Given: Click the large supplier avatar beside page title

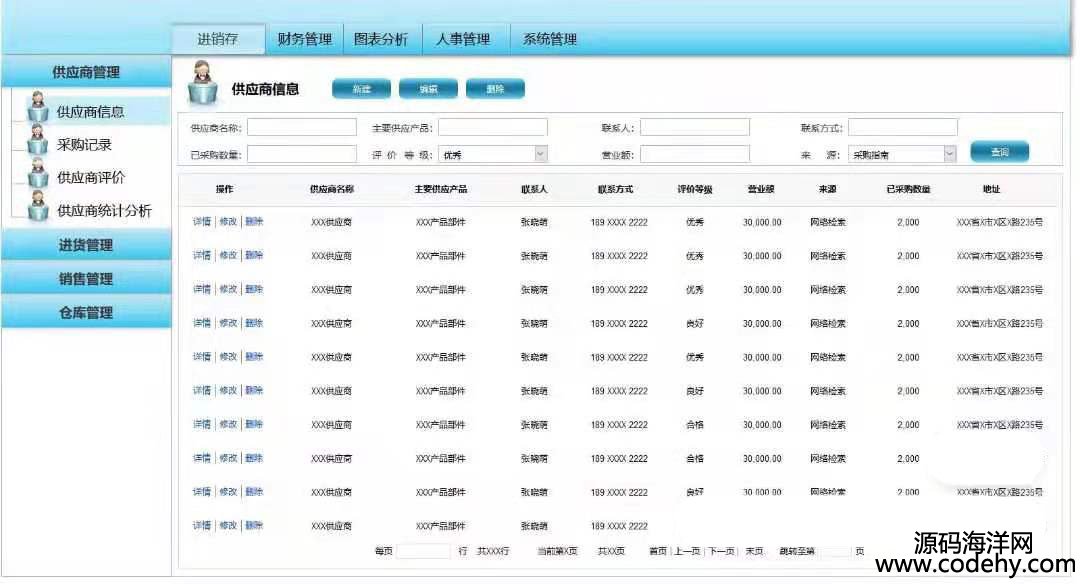Looking at the screenshot, I should pyautogui.click(x=203, y=85).
